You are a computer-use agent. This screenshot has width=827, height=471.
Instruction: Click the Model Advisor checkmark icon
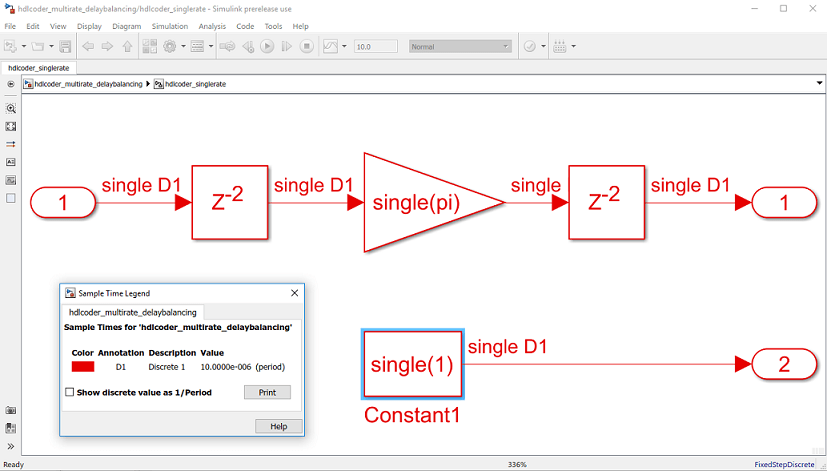tap(530, 47)
